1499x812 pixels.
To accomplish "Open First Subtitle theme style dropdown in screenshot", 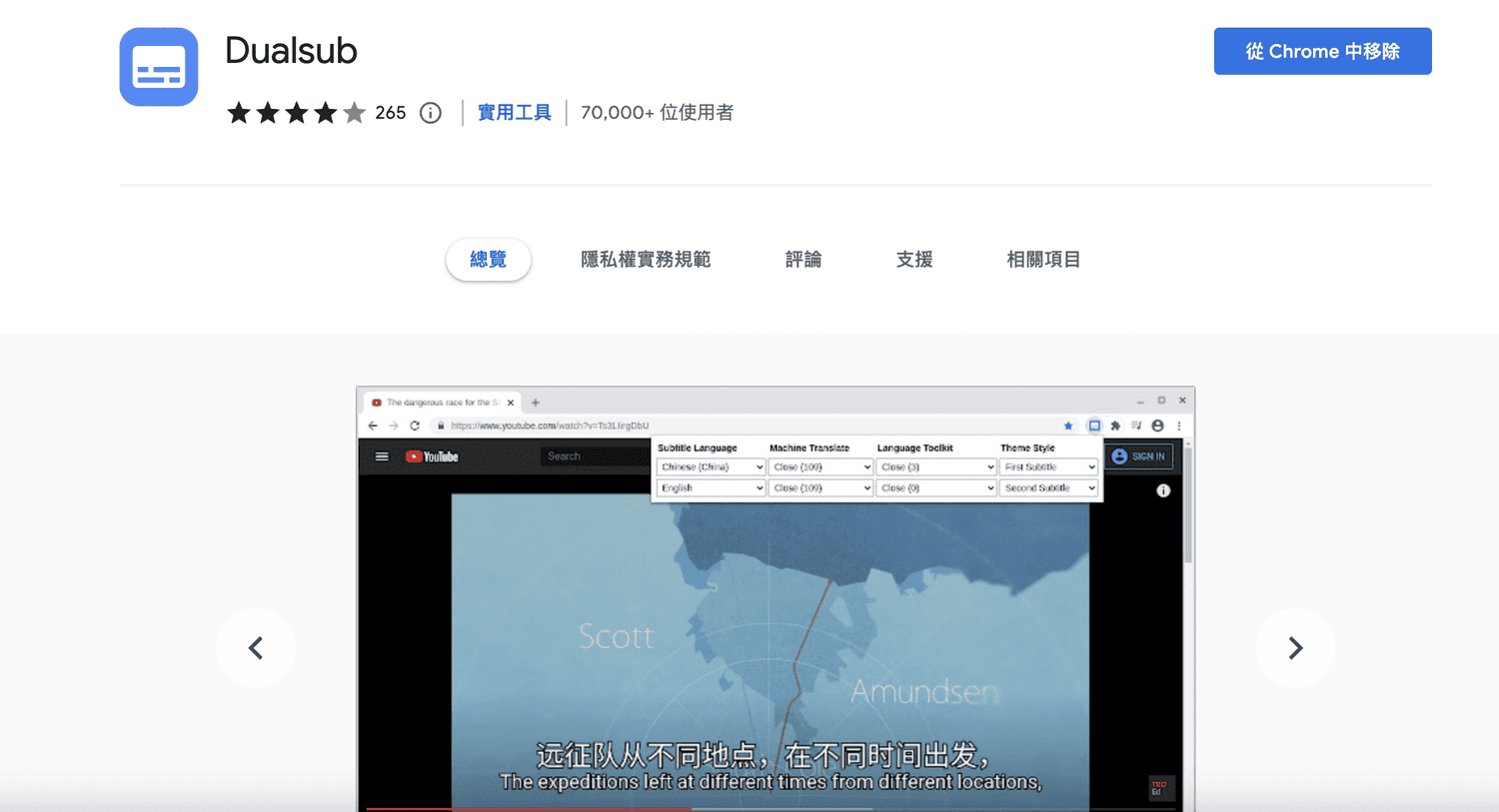I will click(1049, 467).
